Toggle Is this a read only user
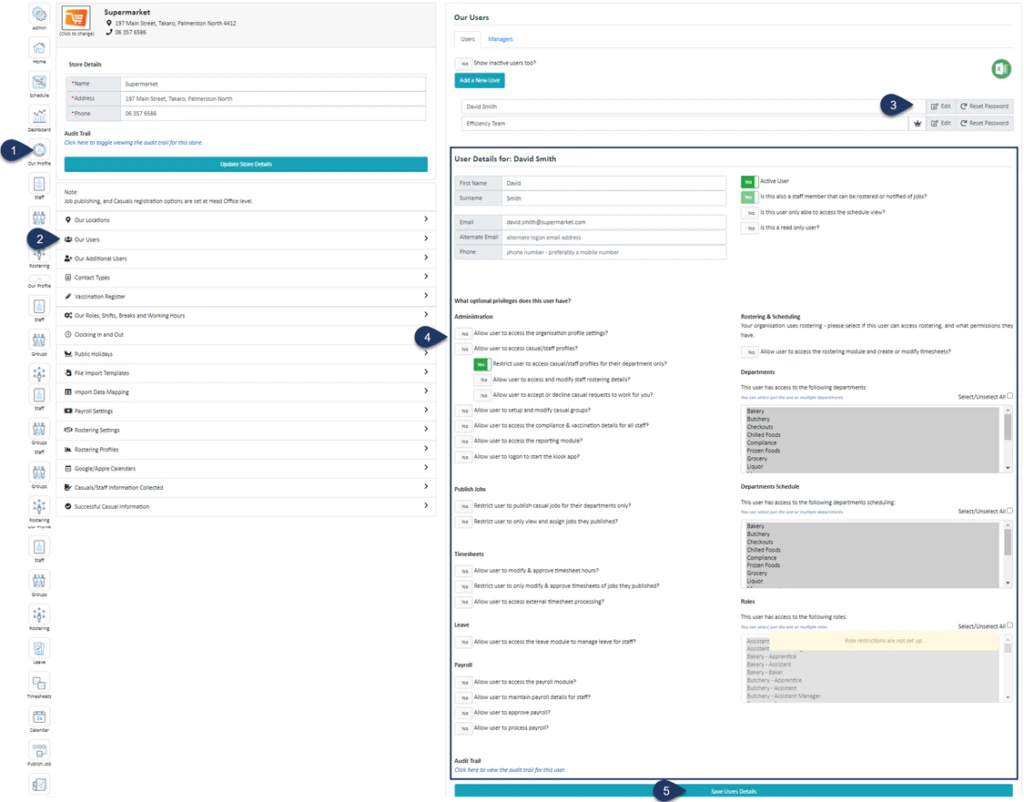 point(749,228)
